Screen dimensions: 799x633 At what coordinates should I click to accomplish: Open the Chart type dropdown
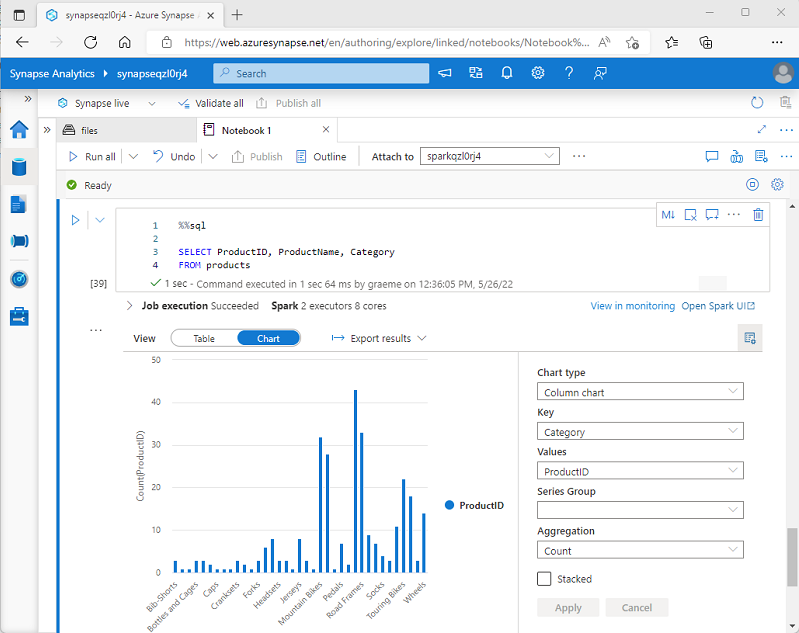(640, 392)
